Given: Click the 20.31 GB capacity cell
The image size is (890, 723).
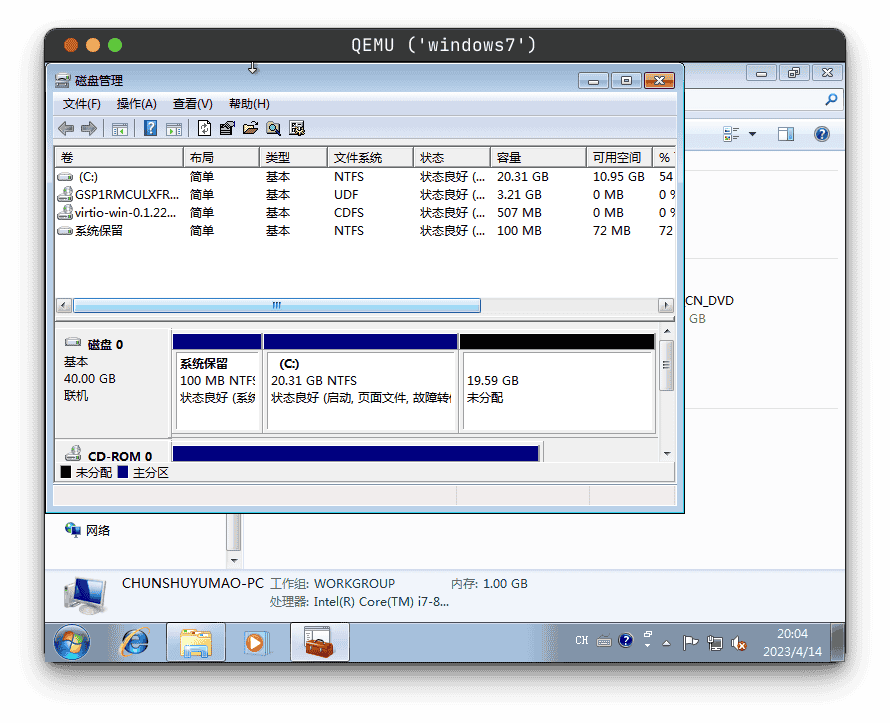Looking at the screenshot, I should (523, 176).
